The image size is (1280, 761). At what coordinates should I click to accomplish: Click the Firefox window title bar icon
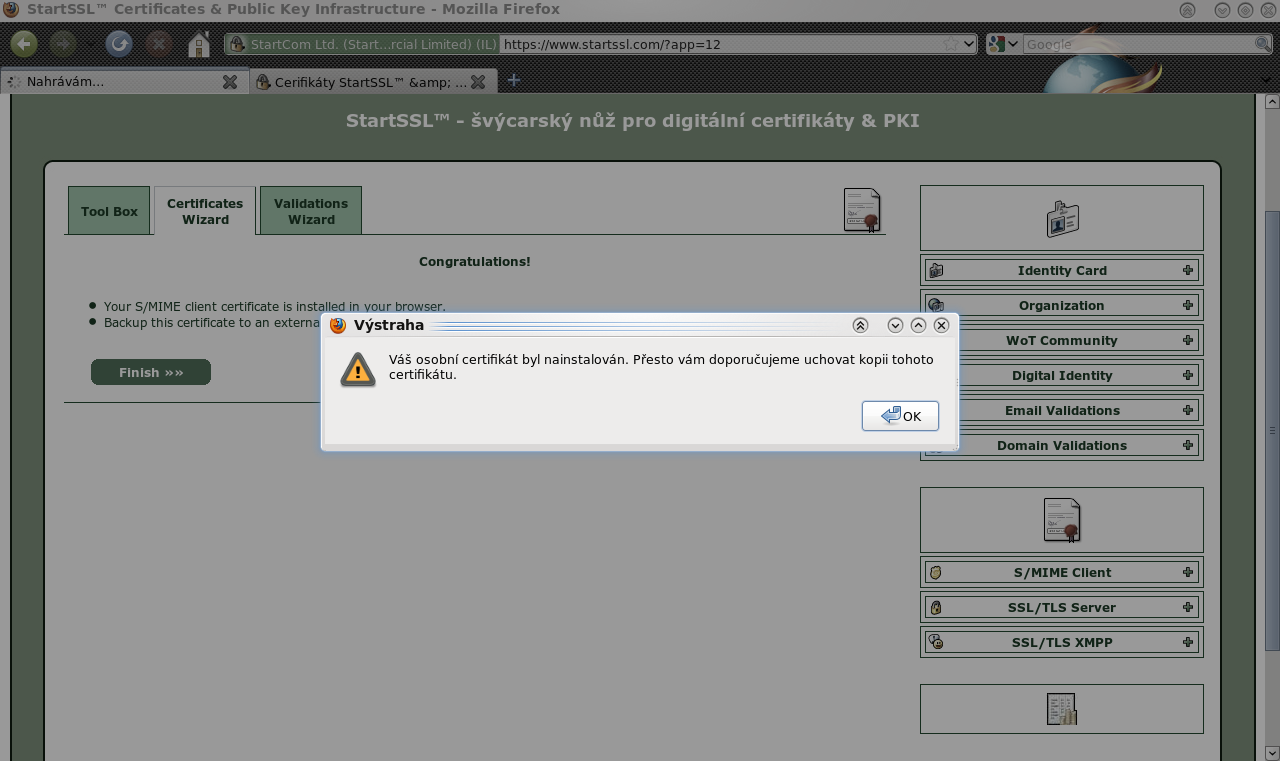11,9
